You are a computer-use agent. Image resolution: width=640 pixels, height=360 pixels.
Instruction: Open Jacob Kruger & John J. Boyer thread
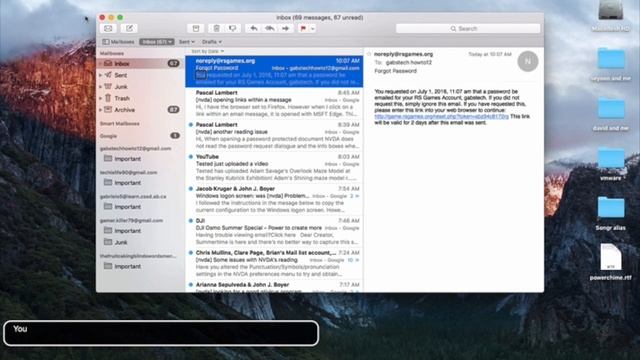274,200
